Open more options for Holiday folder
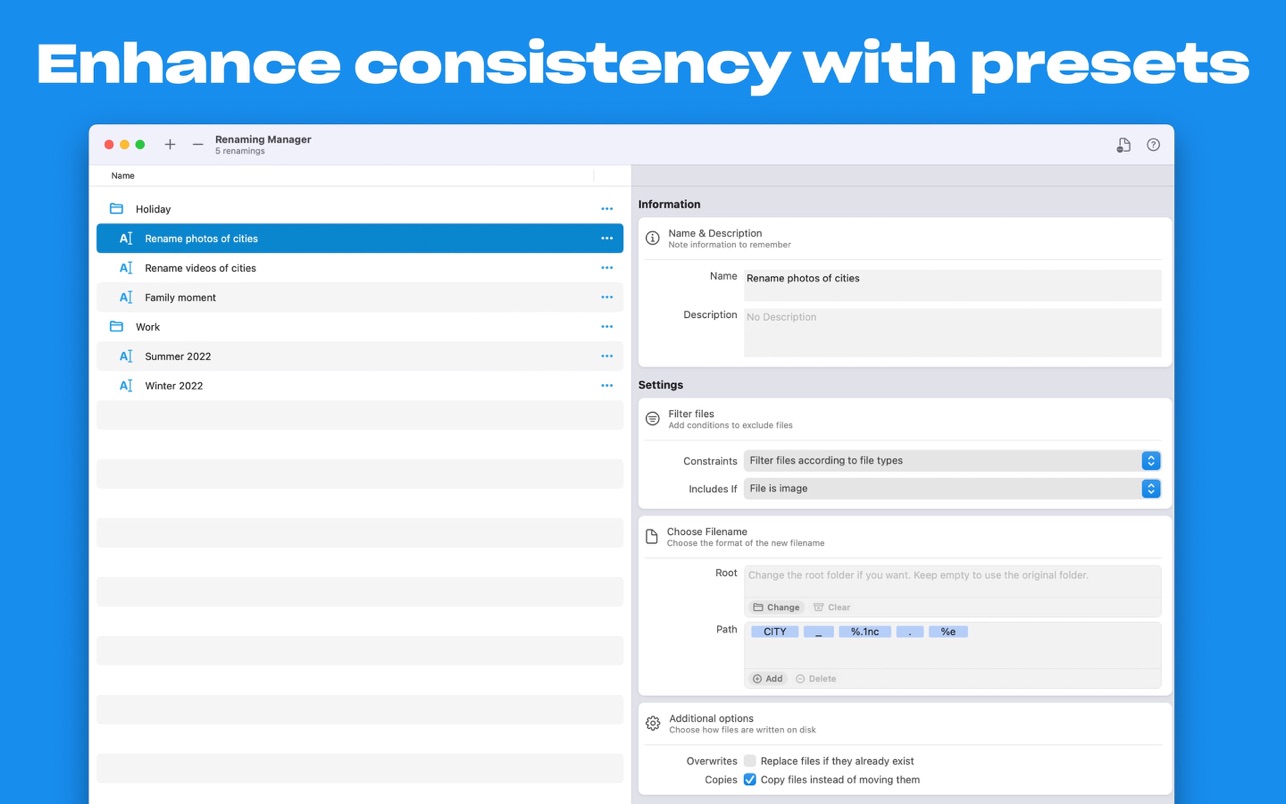The width and height of the screenshot is (1286, 804). point(606,209)
